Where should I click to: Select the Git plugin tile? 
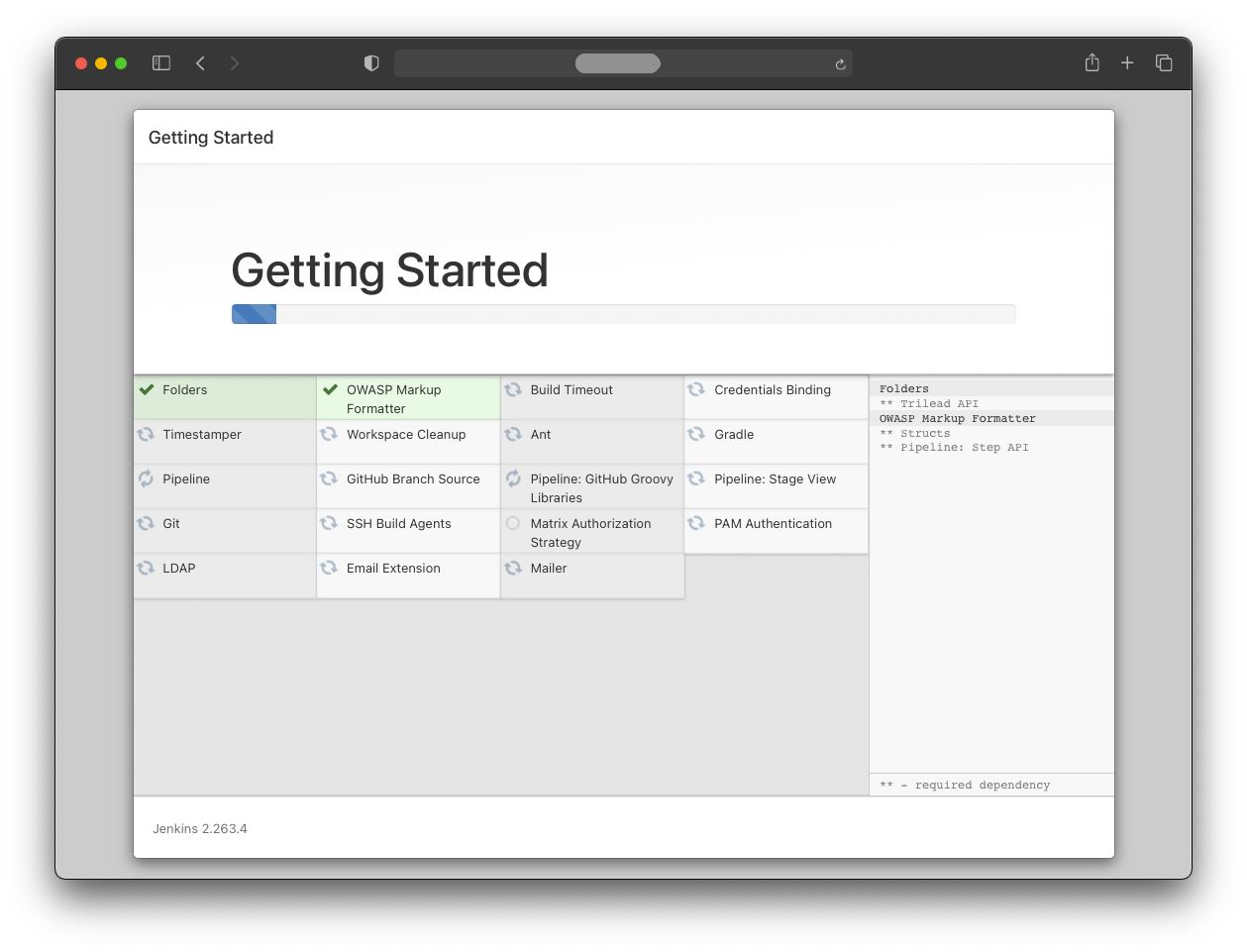coord(225,531)
